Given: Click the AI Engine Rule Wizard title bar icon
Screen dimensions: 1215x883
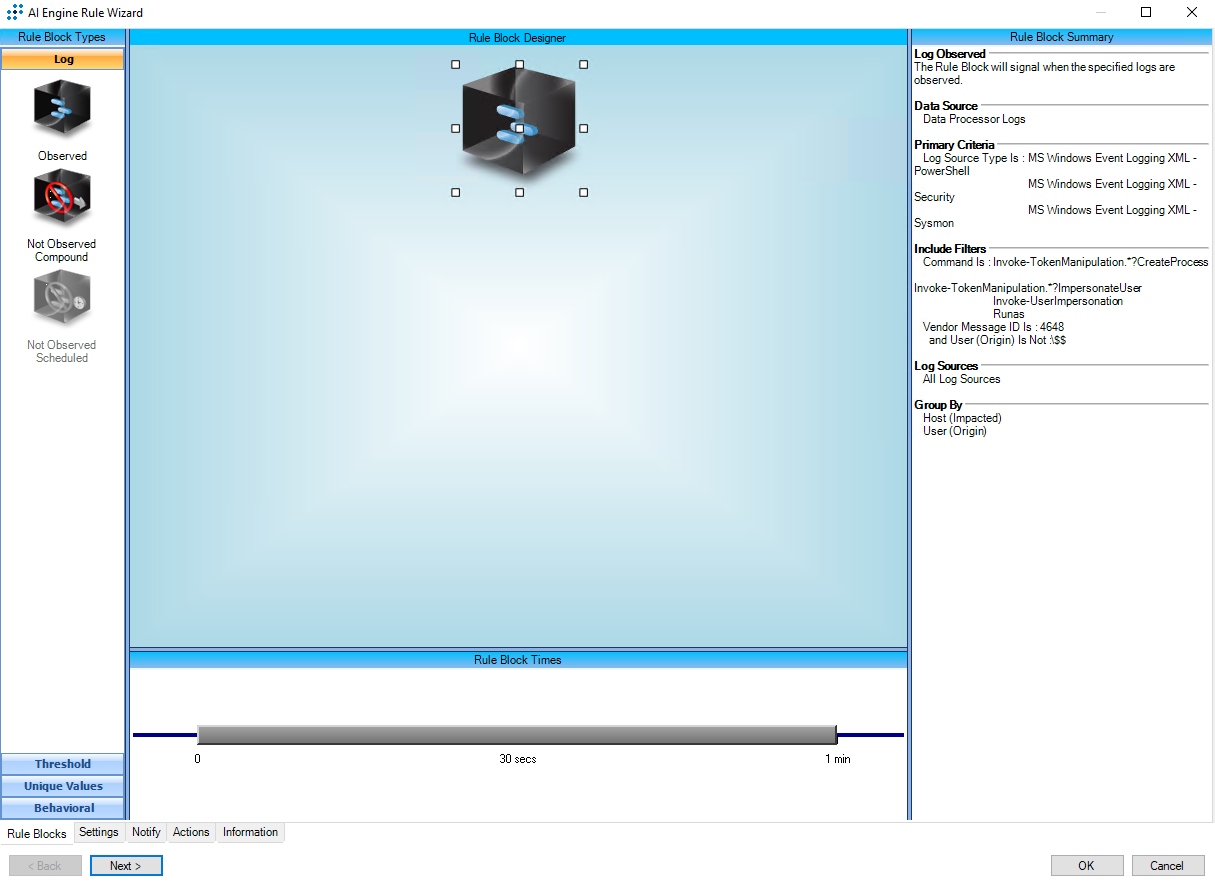Looking at the screenshot, I should point(14,13).
